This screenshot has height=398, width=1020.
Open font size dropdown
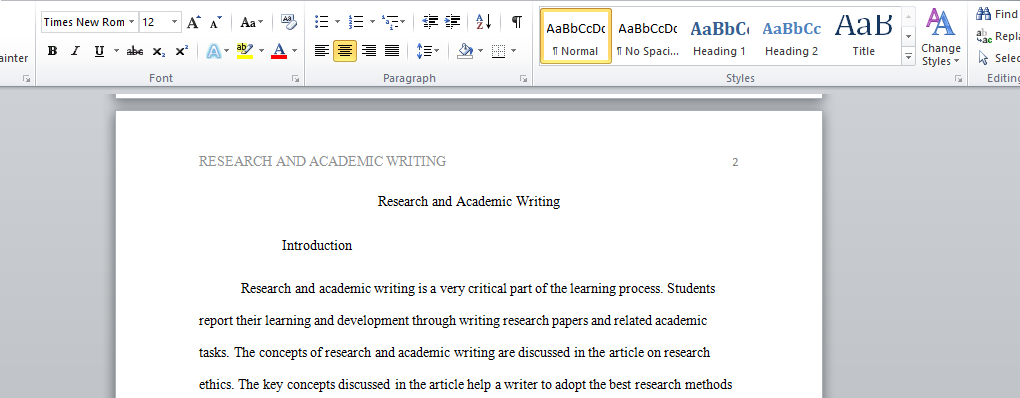pyautogui.click(x=175, y=22)
